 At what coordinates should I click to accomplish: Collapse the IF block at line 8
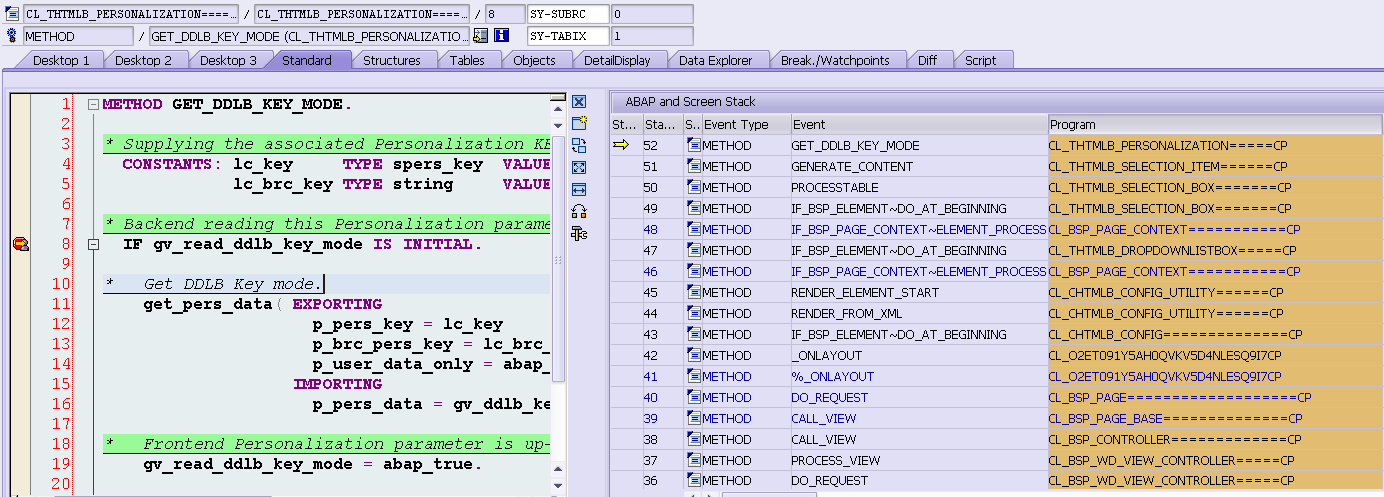pyautogui.click(x=93, y=244)
